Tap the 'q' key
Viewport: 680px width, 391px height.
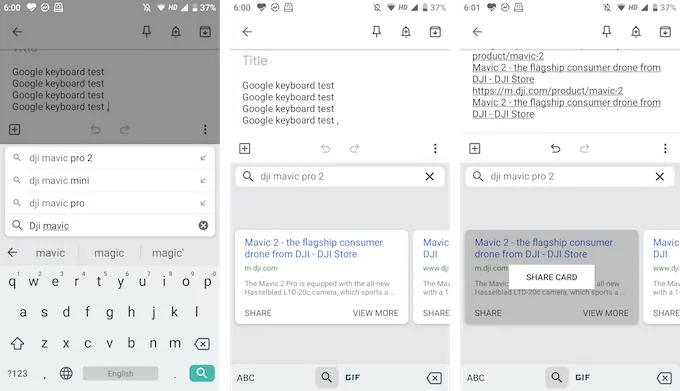[12, 282]
